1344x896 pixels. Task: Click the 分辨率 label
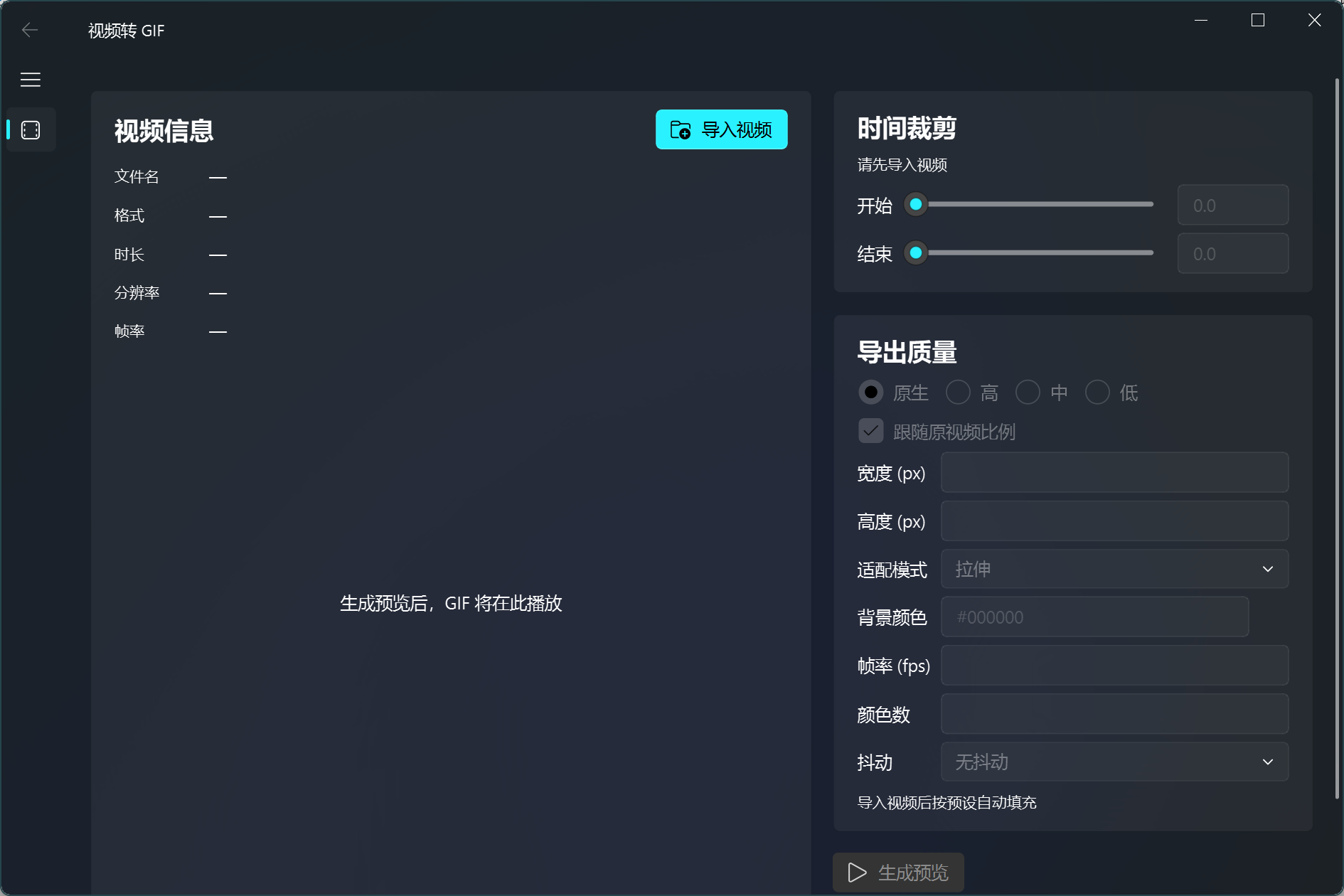point(137,292)
